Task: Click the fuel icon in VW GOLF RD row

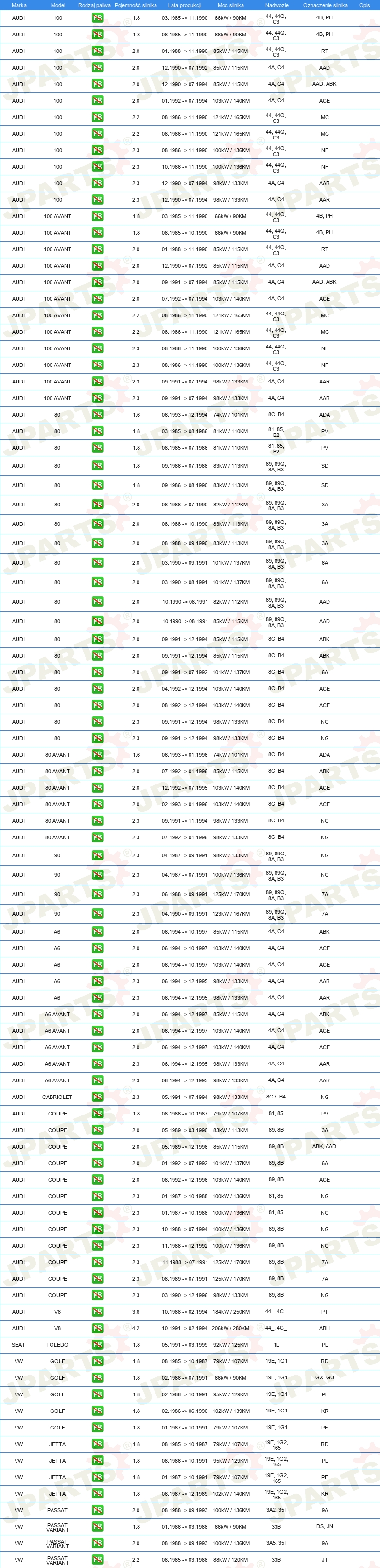Action: (x=98, y=1361)
